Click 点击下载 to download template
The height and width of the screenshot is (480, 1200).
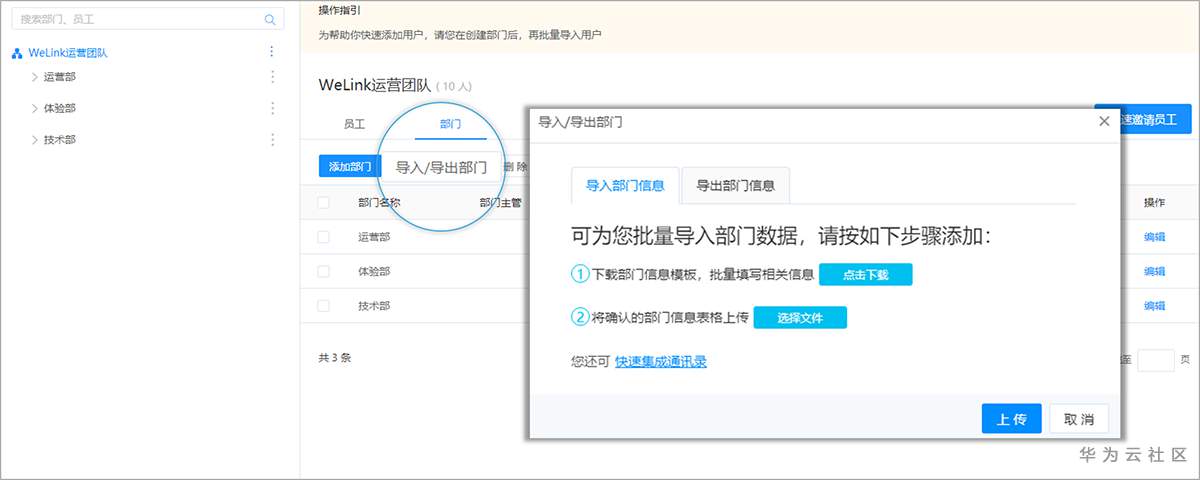coord(865,274)
